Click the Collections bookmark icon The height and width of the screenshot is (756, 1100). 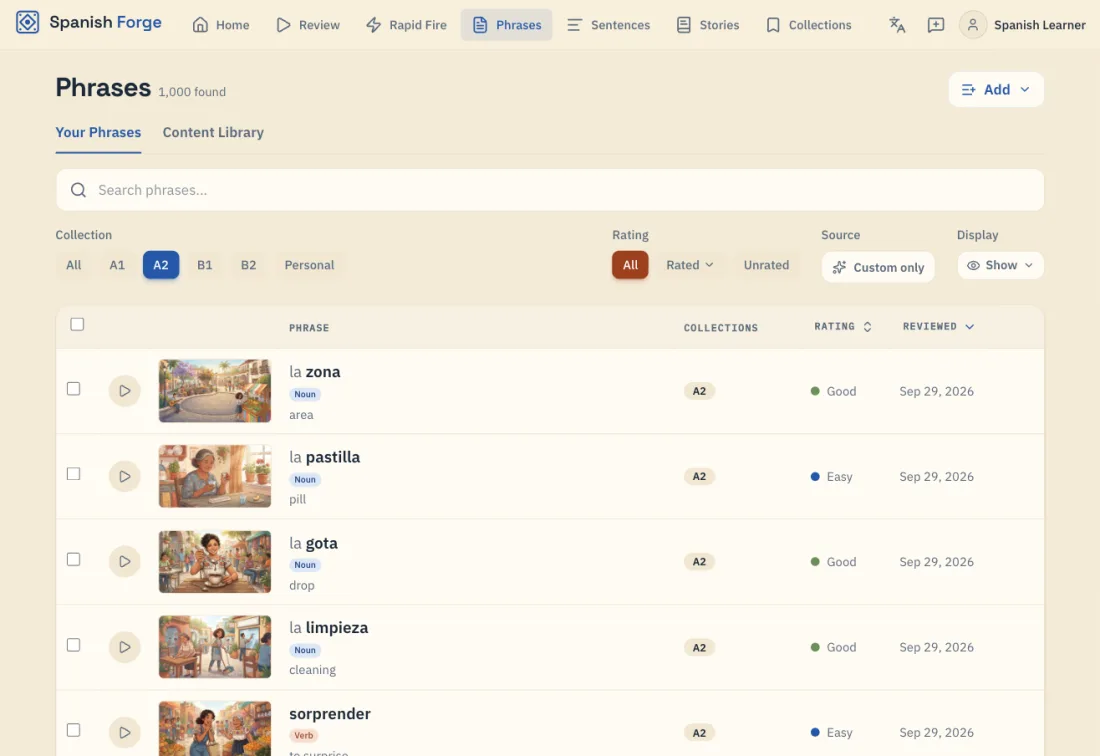click(x=772, y=25)
